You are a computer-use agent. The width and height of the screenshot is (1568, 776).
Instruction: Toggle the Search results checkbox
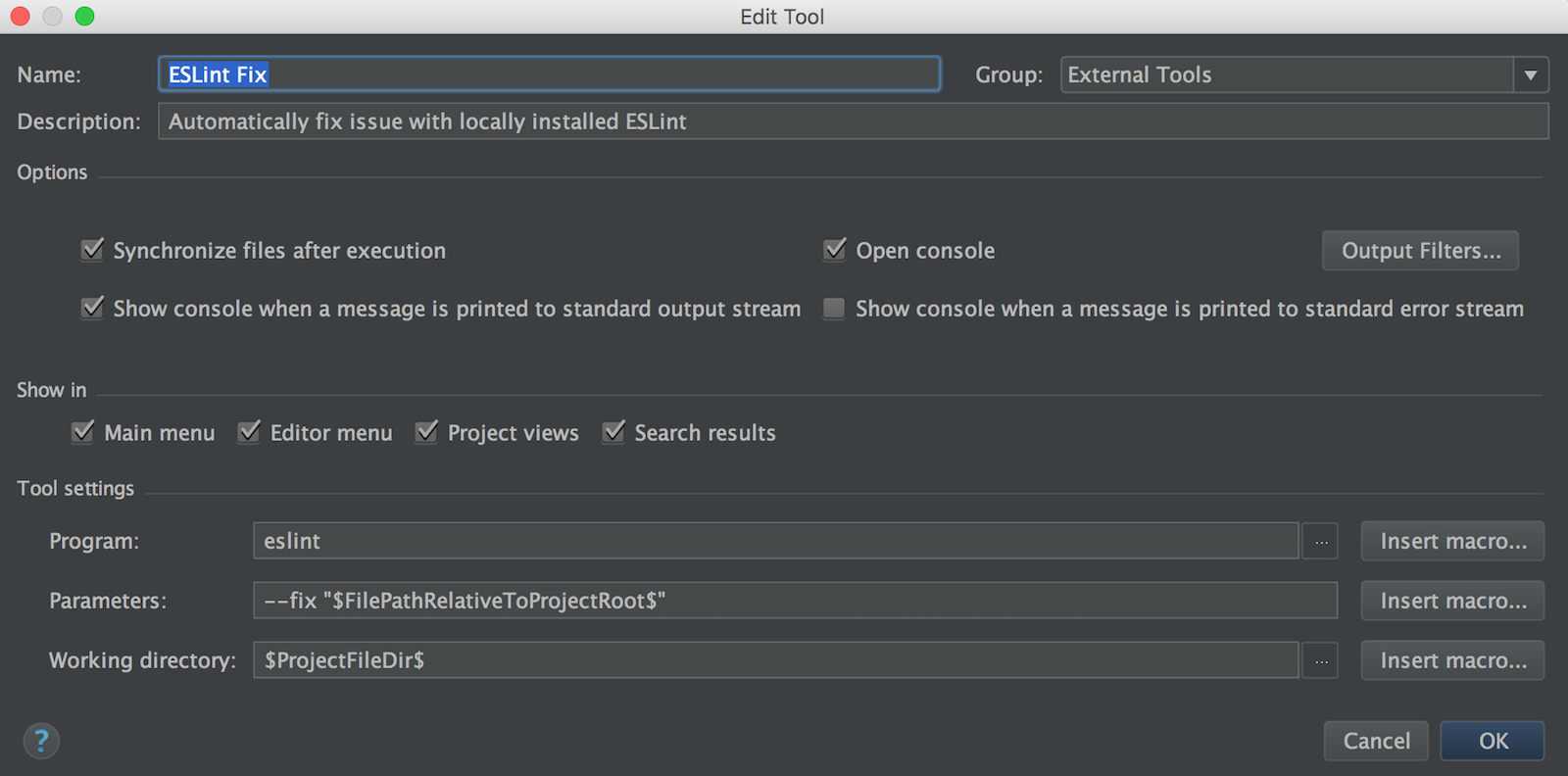pyautogui.click(x=613, y=432)
